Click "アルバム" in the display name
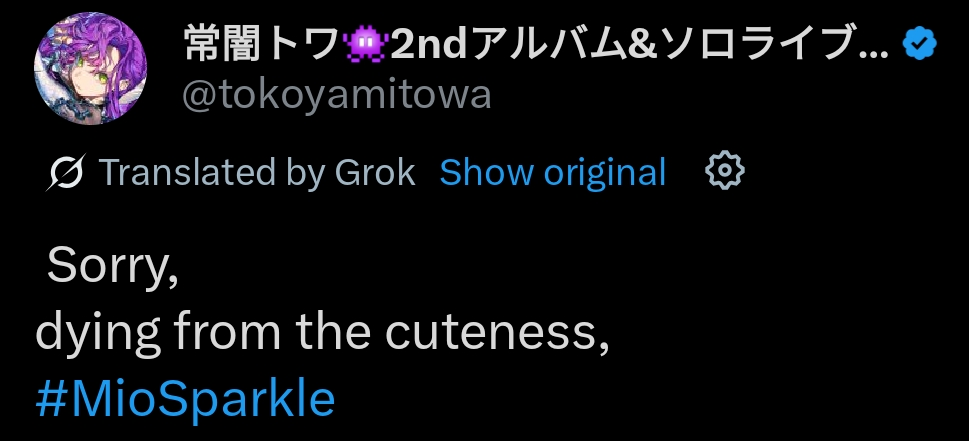Viewport: 969px width, 441px height. click(531, 44)
